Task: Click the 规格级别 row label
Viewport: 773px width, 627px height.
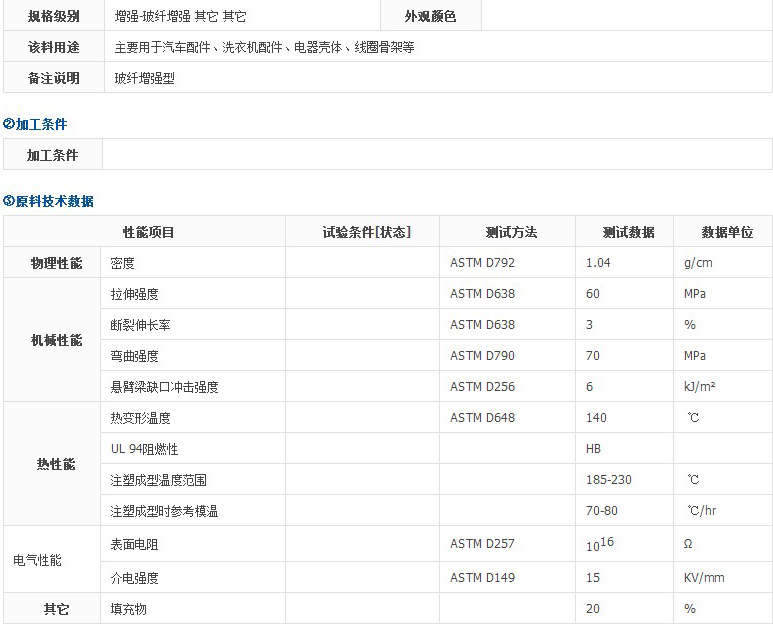Action: coord(53,16)
